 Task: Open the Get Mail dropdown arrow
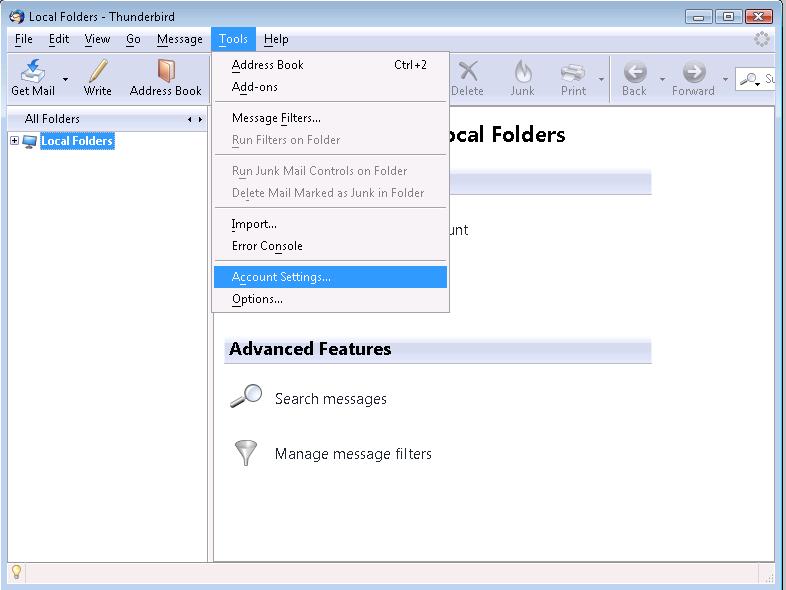click(65, 79)
